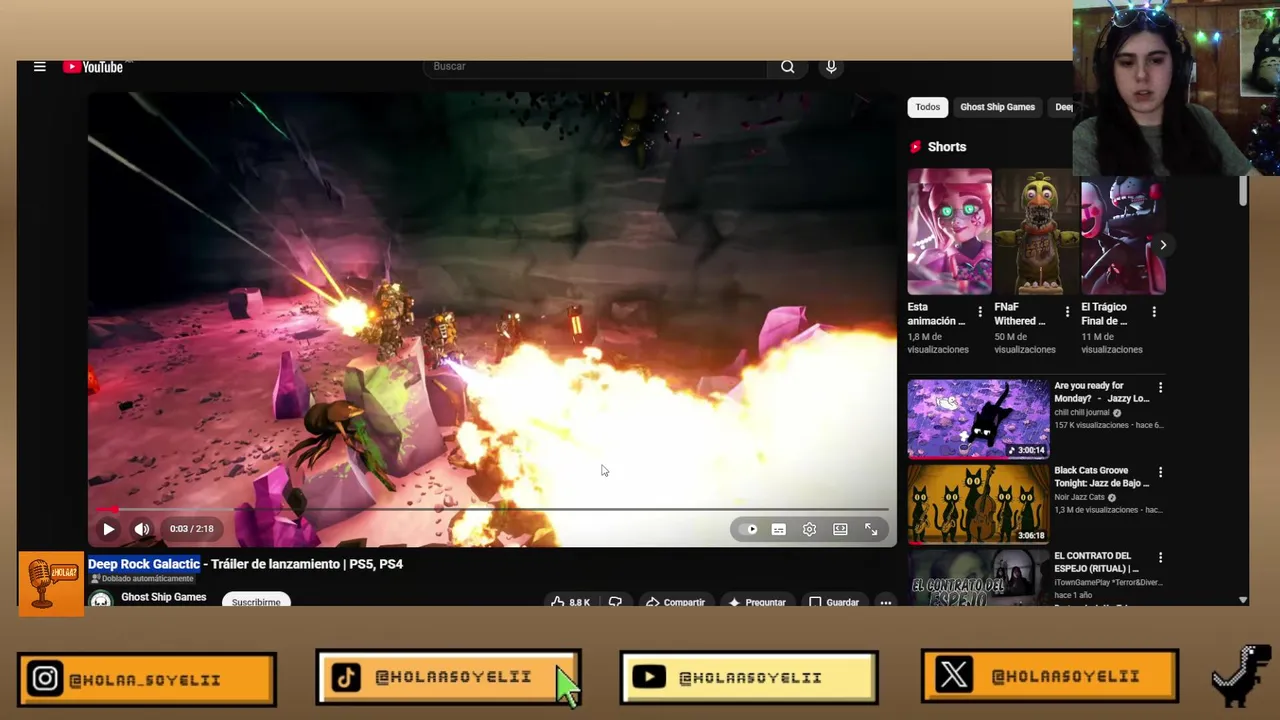Enter fullscreen mode
The height and width of the screenshot is (720, 1280).
pyautogui.click(x=871, y=529)
